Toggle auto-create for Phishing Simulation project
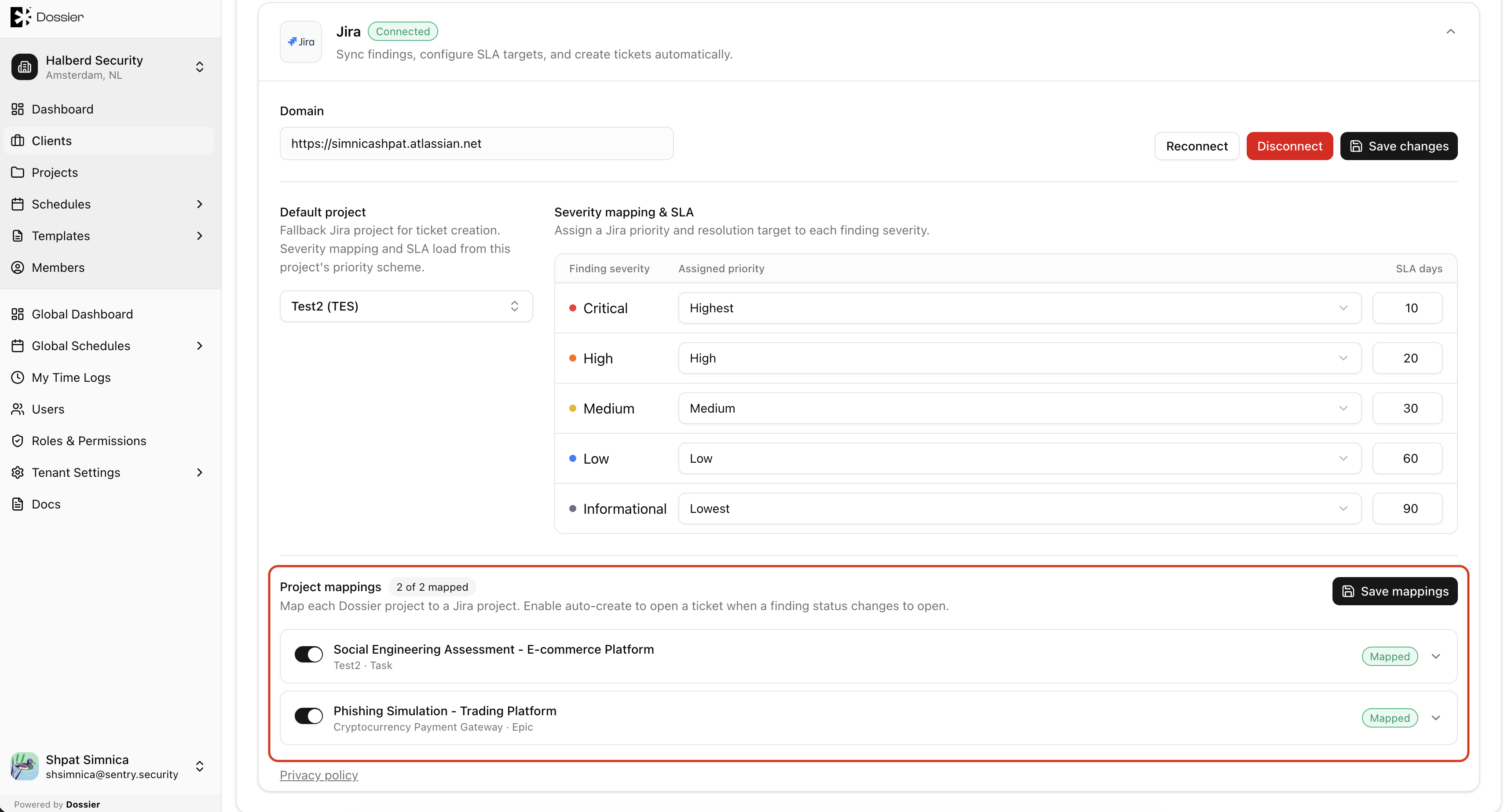 pos(308,715)
